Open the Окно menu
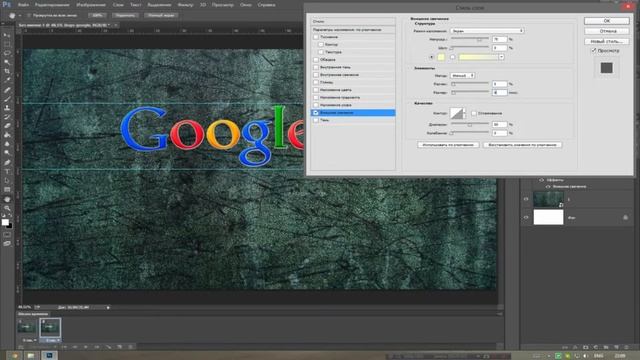Screen dimensions: 640x360 point(246,5)
